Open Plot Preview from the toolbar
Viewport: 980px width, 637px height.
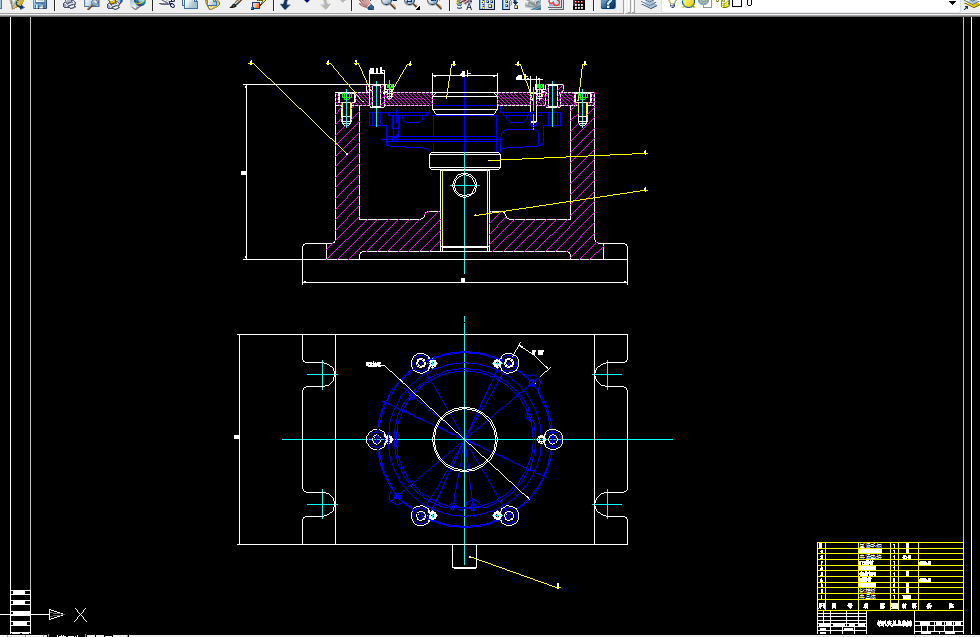(92, 4)
